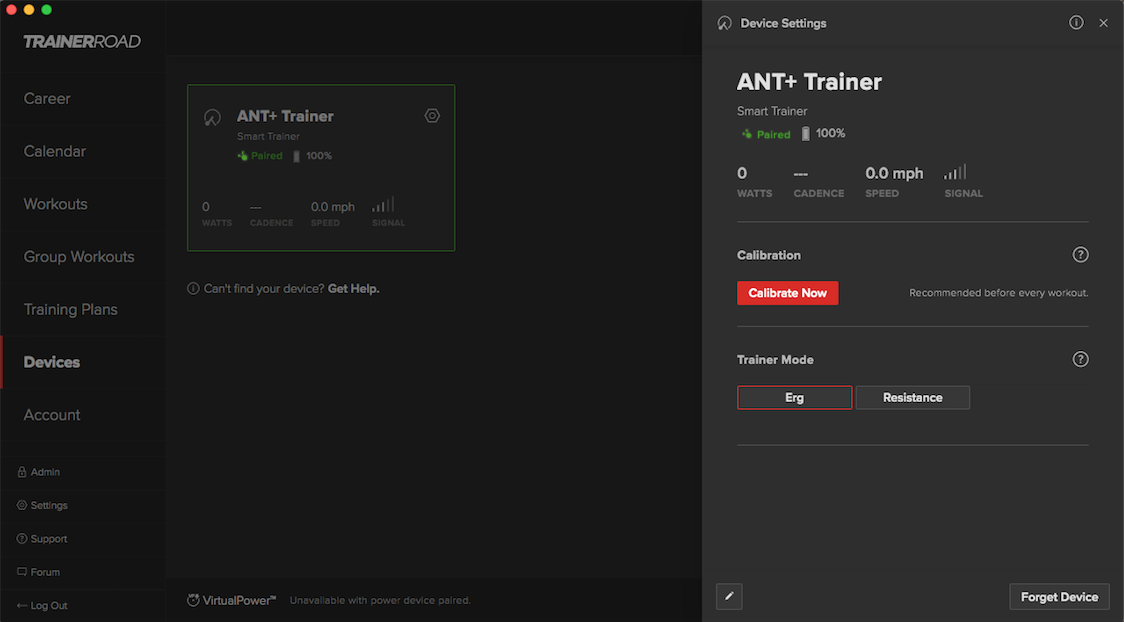Open Training Plans
Image resolution: width=1124 pixels, height=622 pixels.
tap(70, 309)
